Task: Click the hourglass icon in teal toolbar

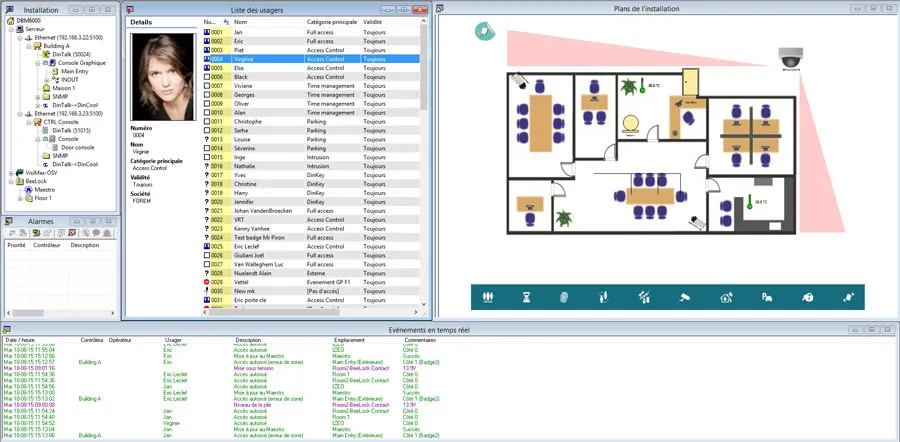Action: tap(526, 297)
